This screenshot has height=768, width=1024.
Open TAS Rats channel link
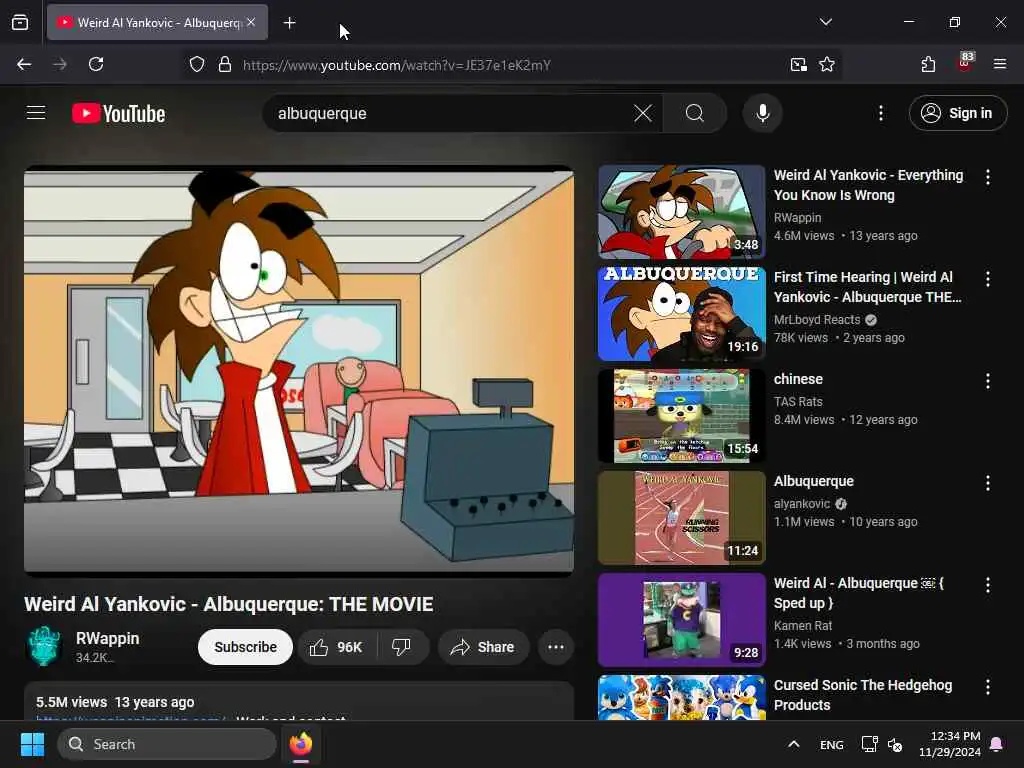pos(798,402)
